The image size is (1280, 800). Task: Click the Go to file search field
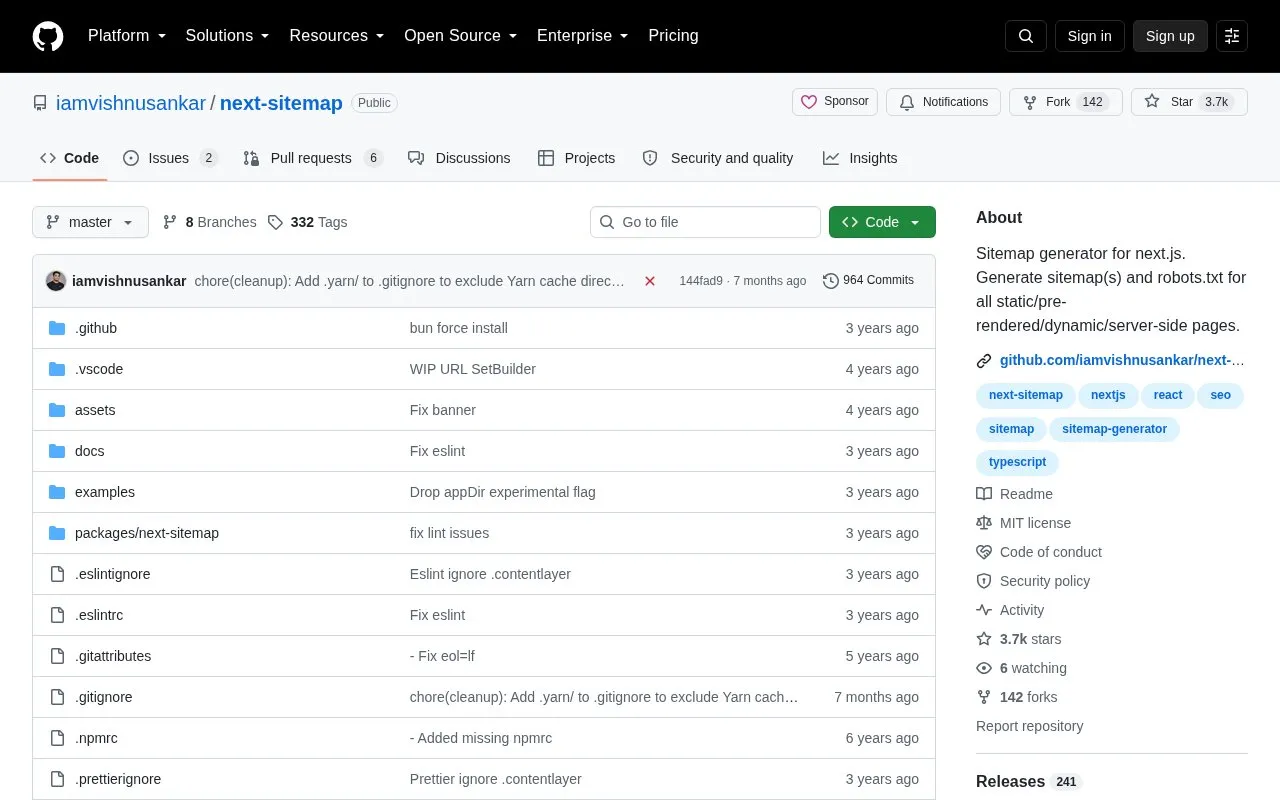pos(705,222)
